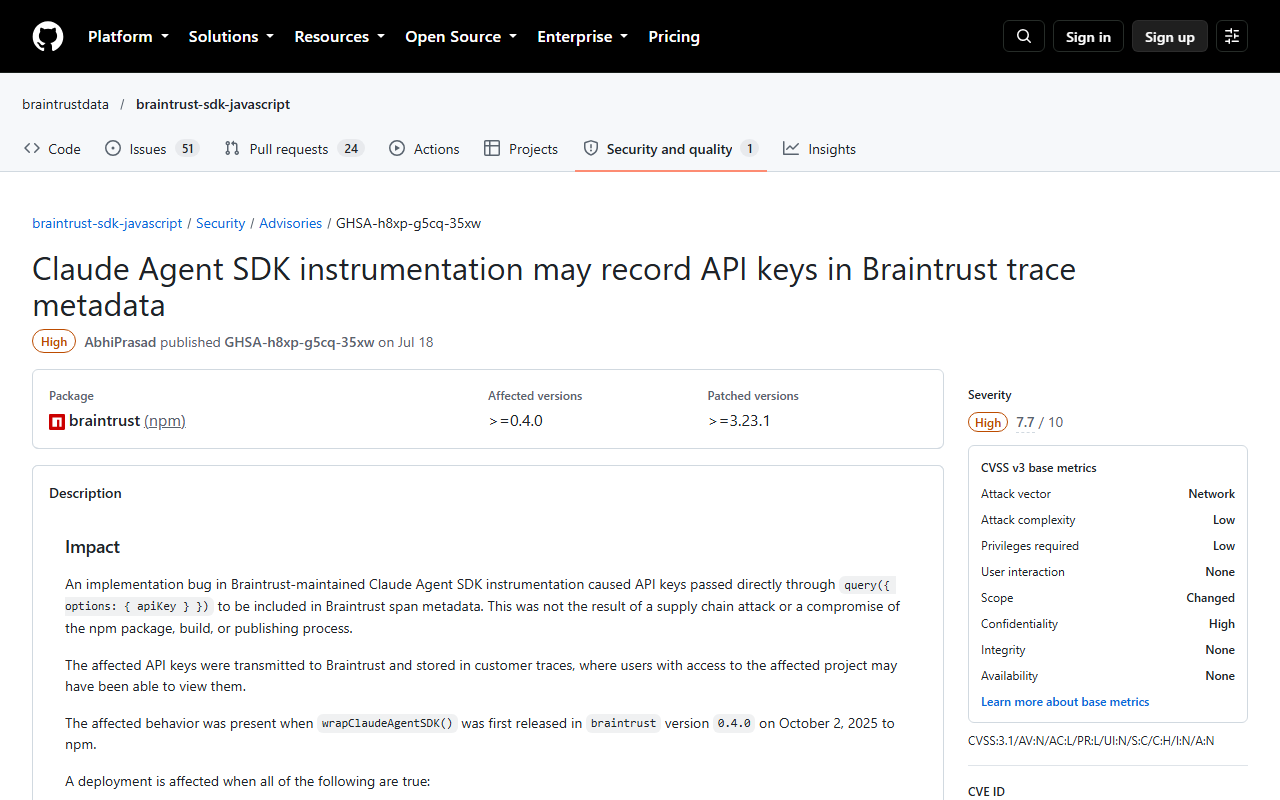Screen dimensions: 1280x800
Task: Click the Advisories breadcrumb link
Action: 290,223
